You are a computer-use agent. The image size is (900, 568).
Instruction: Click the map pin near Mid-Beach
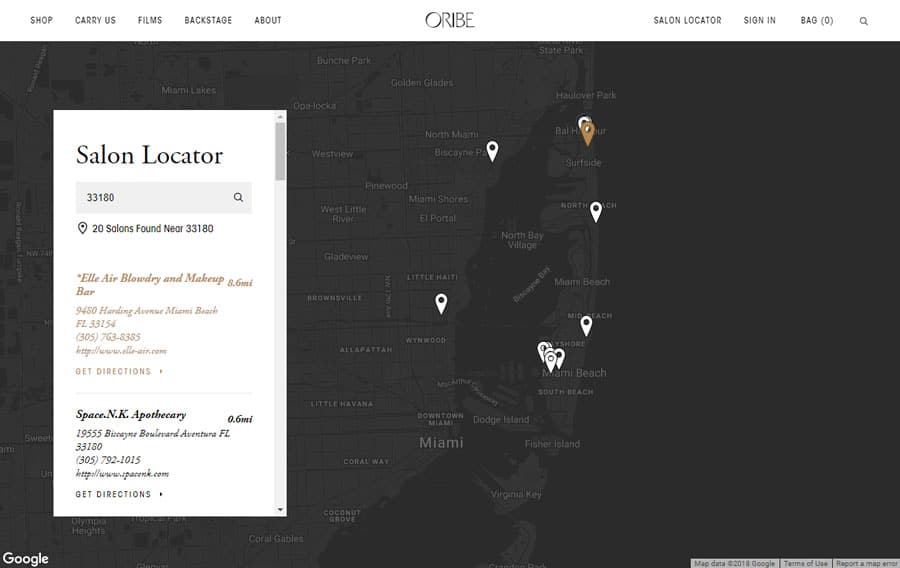586,325
